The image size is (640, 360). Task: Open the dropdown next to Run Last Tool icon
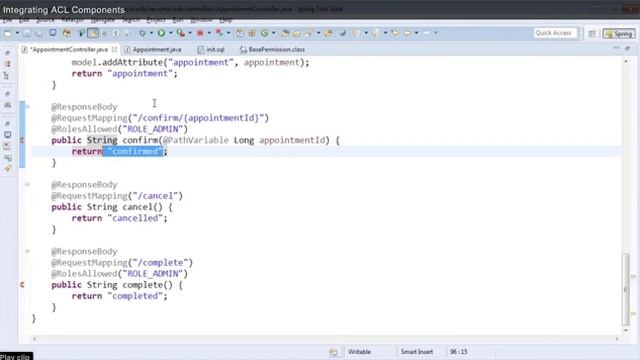point(190,33)
